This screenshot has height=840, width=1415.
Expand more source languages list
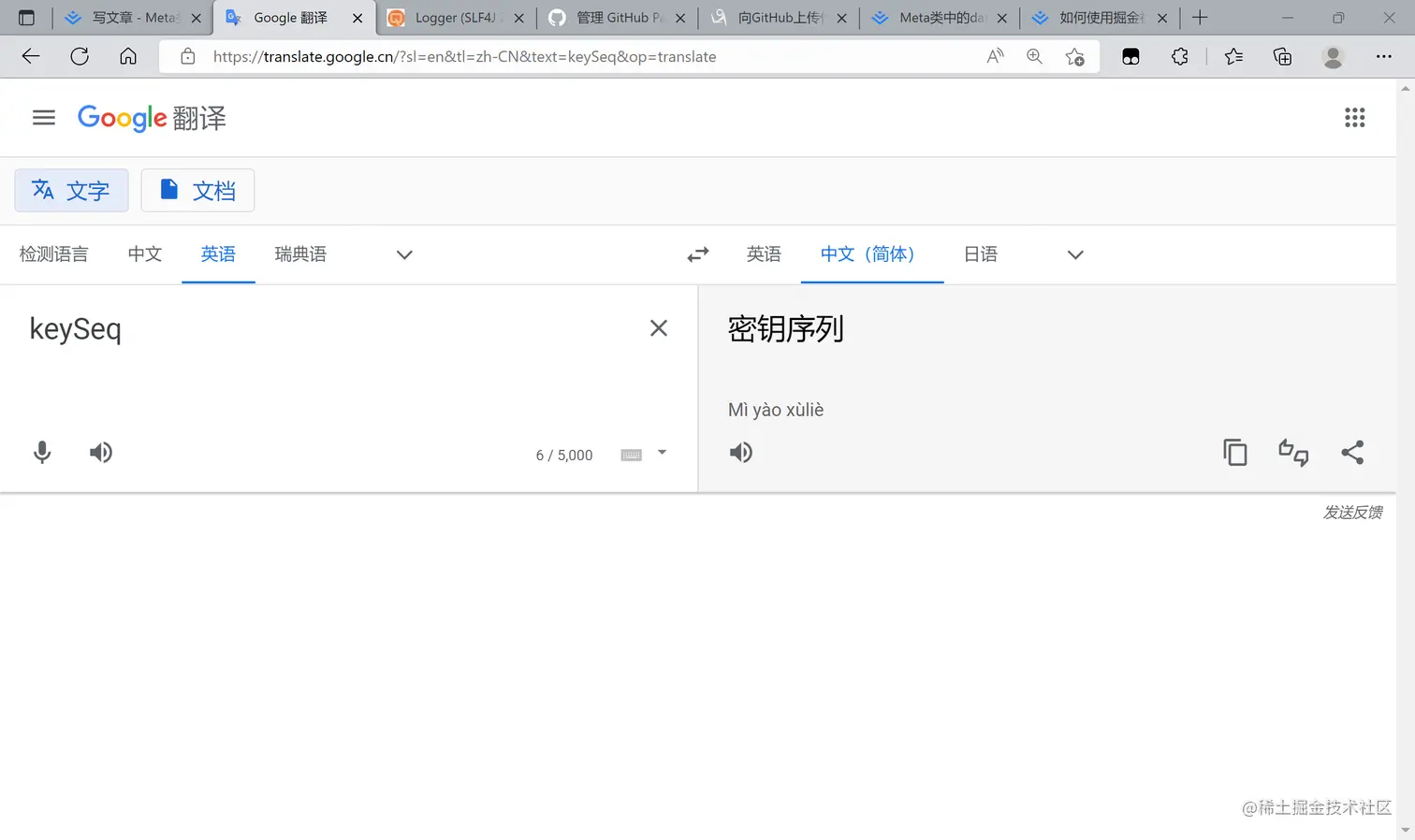tap(404, 254)
